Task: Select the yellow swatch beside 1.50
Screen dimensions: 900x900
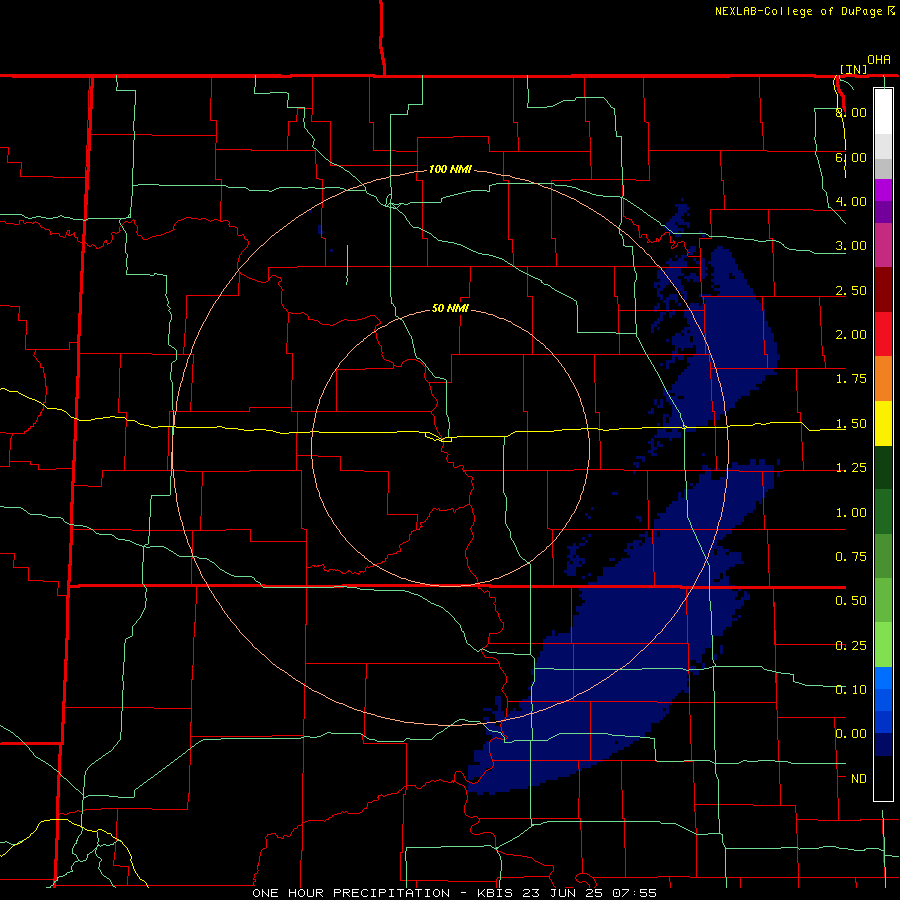Action: tap(883, 423)
